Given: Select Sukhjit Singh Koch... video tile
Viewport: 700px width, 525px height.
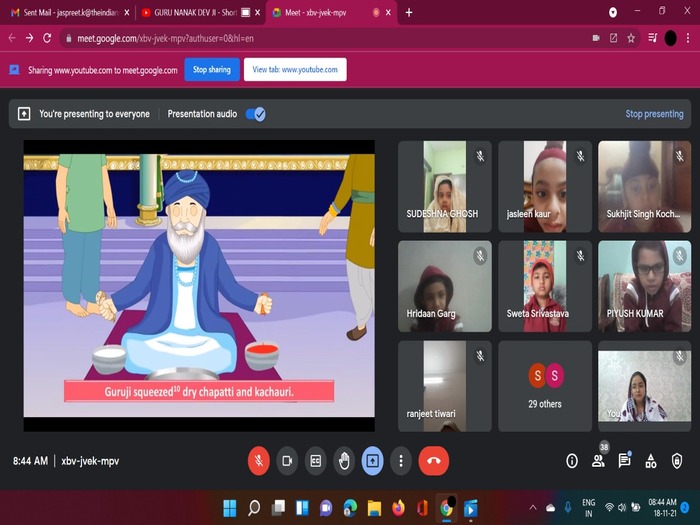Looking at the screenshot, I should point(645,187).
